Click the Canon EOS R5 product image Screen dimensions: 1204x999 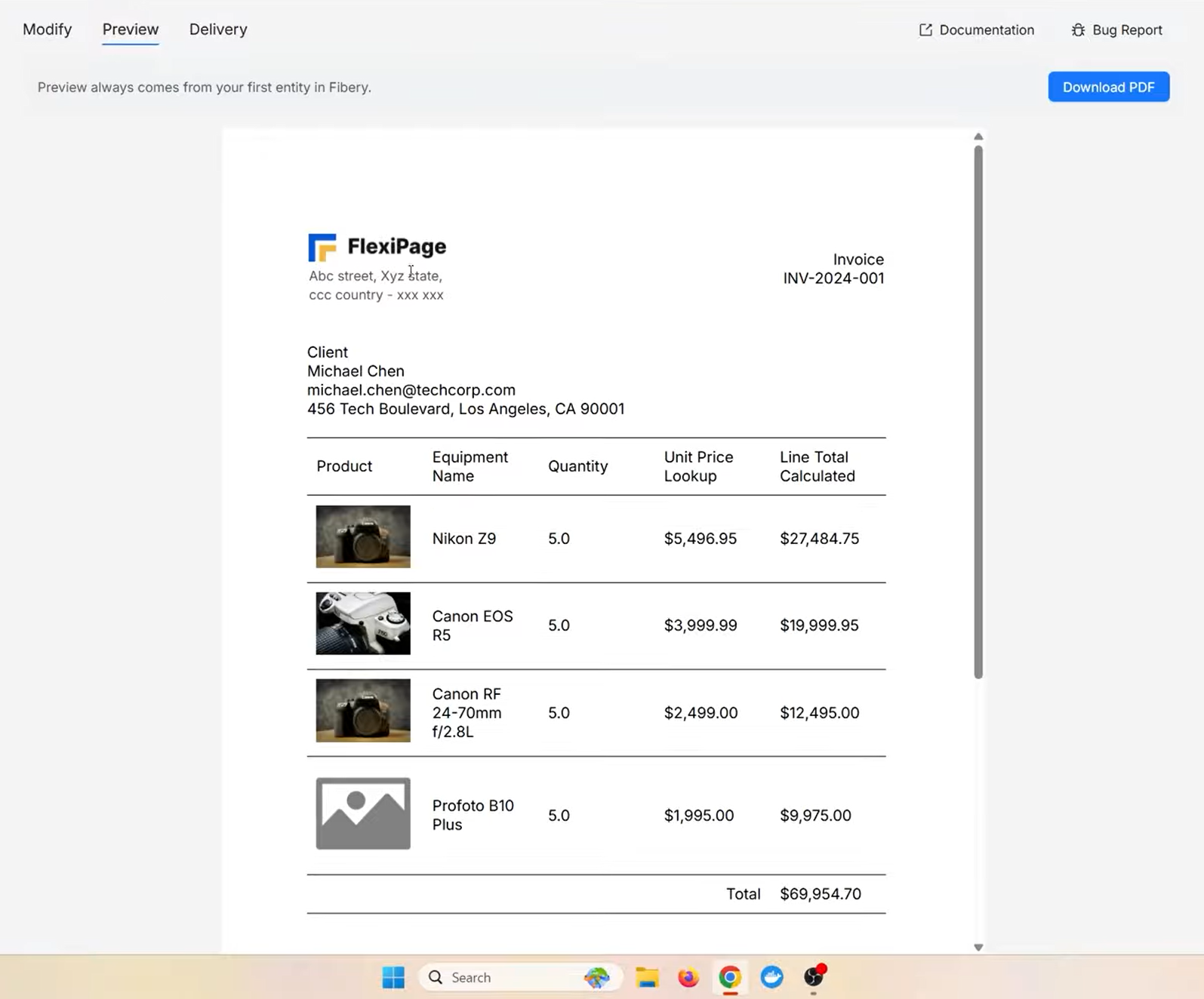point(363,623)
